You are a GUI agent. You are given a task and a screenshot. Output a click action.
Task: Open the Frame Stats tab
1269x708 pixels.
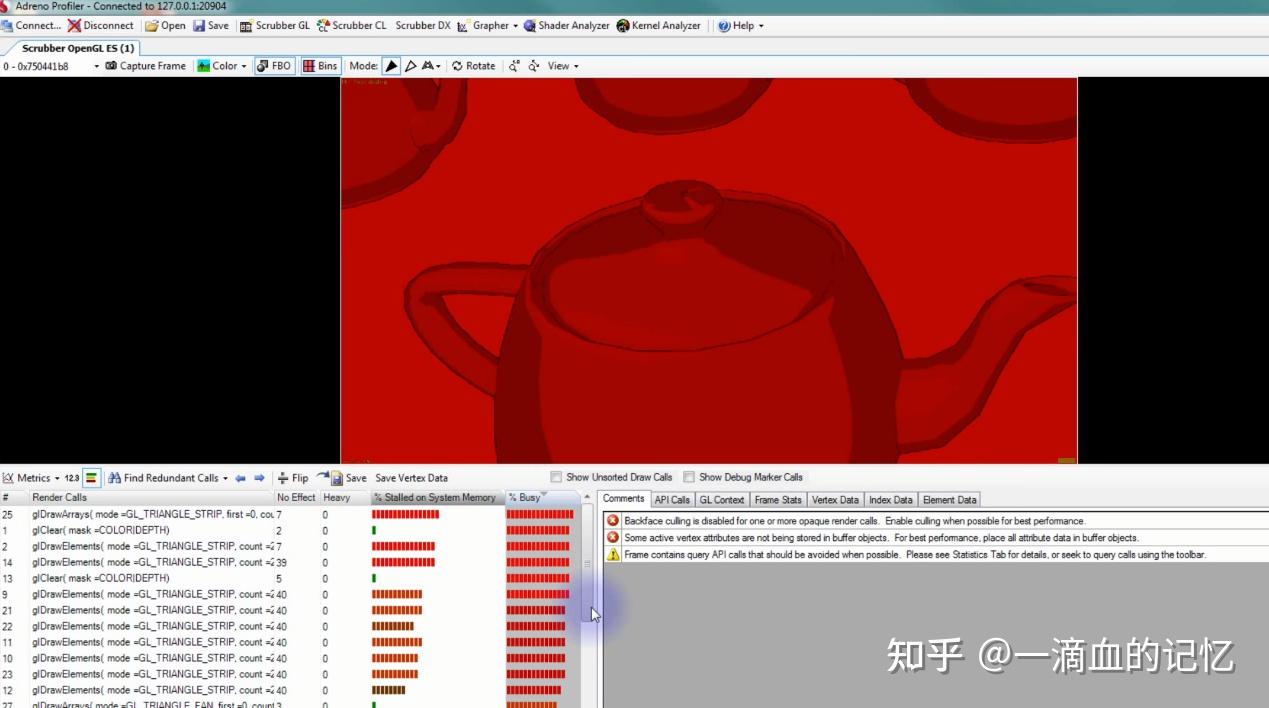pyautogui.click(x=777, y=499)
